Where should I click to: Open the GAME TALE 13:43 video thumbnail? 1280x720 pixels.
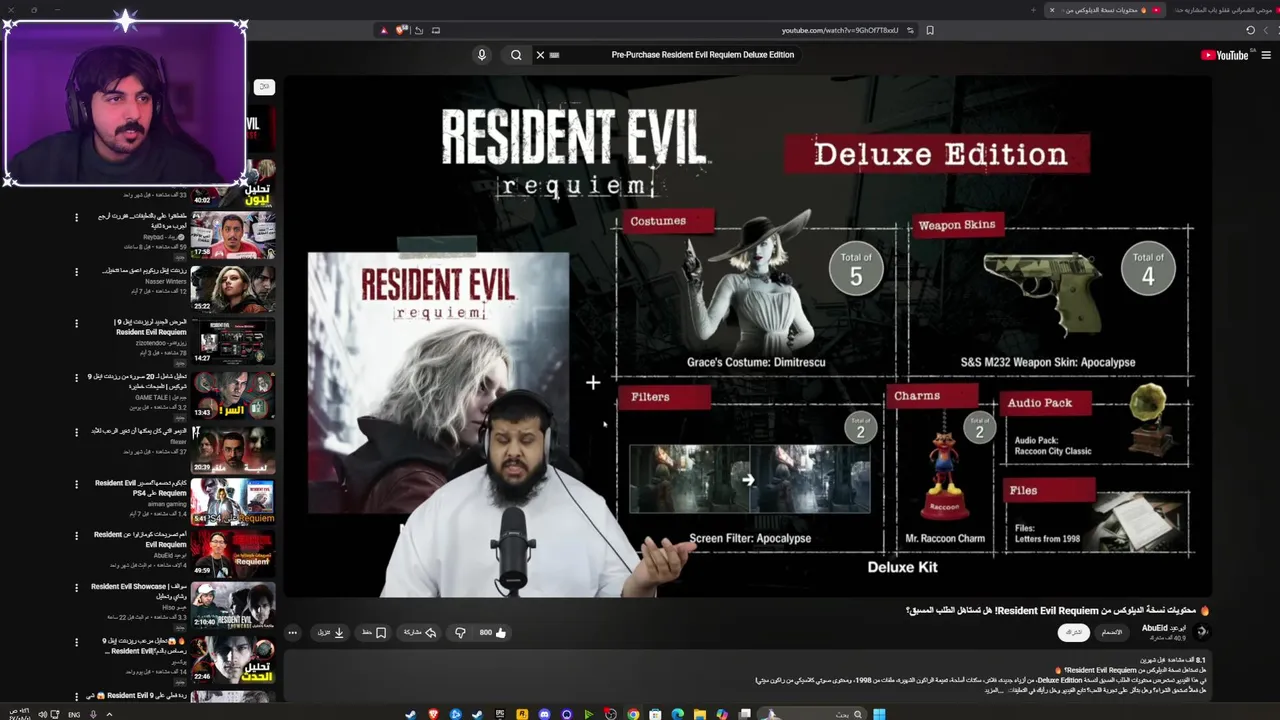[232, 395]
